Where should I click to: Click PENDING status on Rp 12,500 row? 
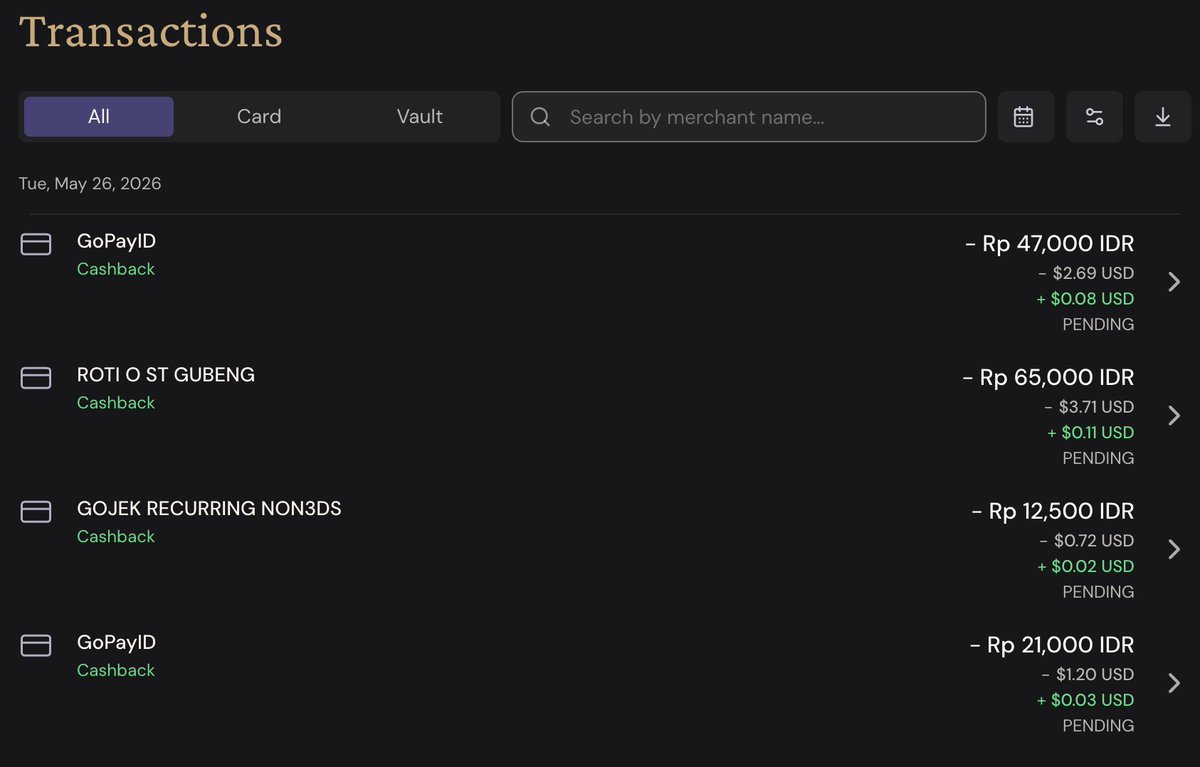tap(1098, 592)
